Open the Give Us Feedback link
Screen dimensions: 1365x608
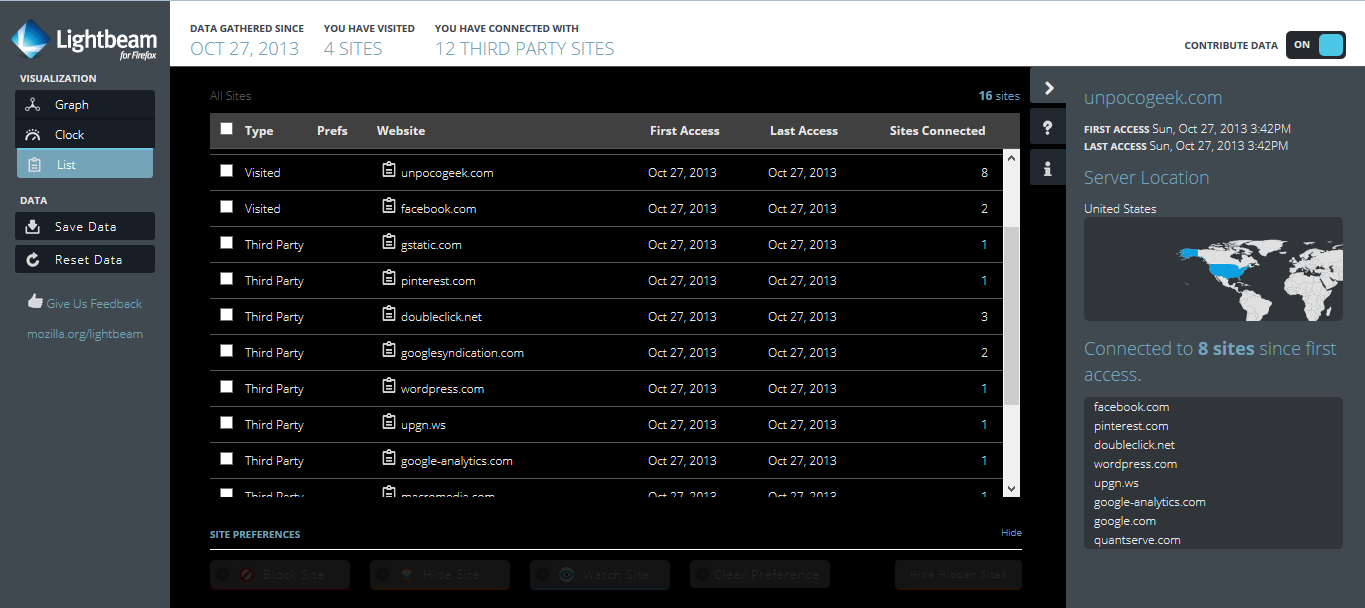point(94,303)
